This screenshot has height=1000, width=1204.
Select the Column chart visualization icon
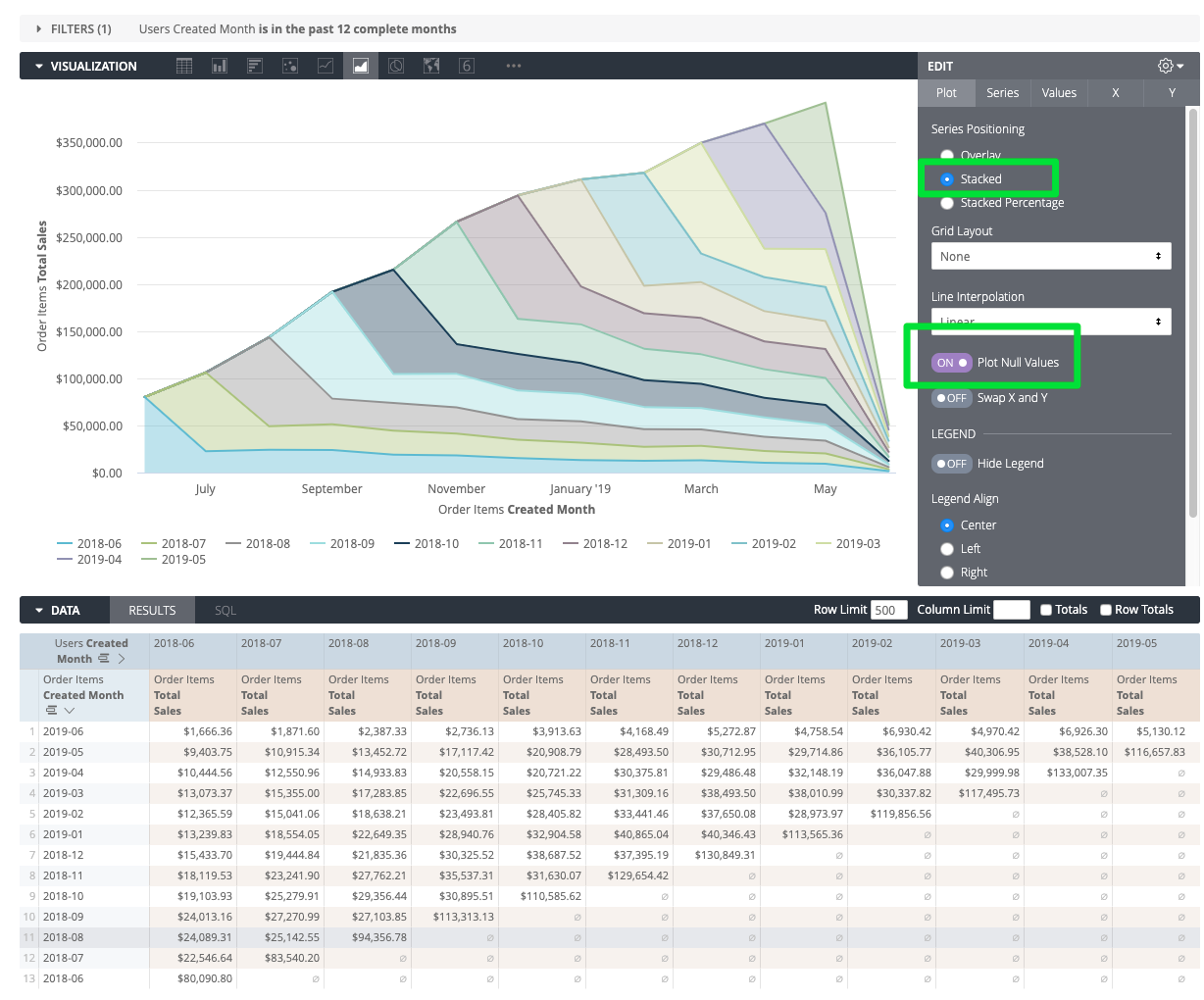[220, 66]
